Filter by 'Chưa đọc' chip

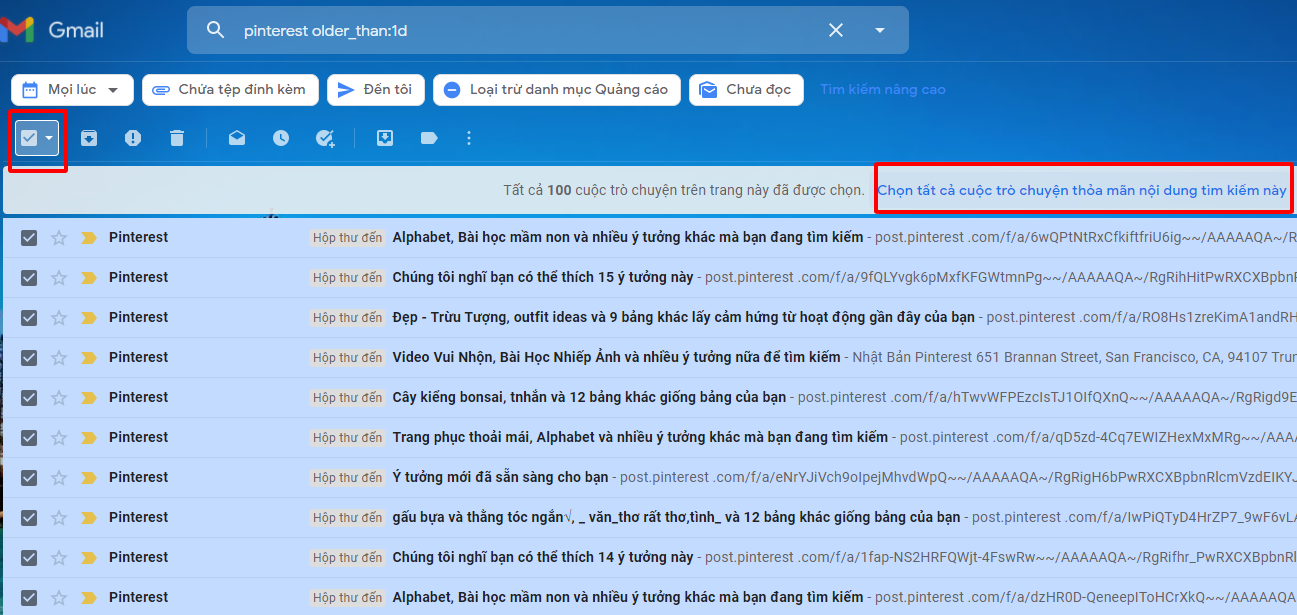(x=746, y=90)
